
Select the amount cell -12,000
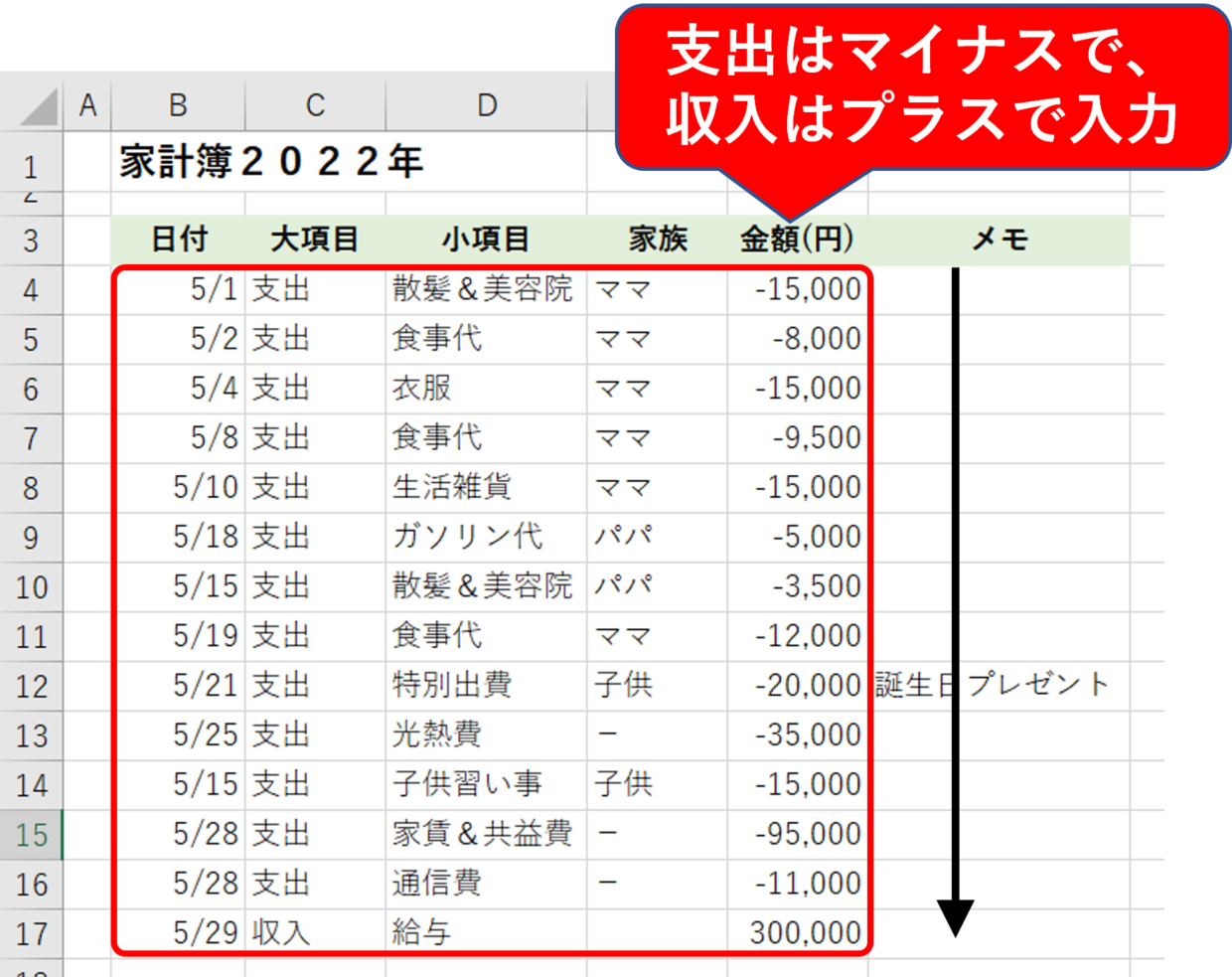pyautogui.click(x=797, y=636)
